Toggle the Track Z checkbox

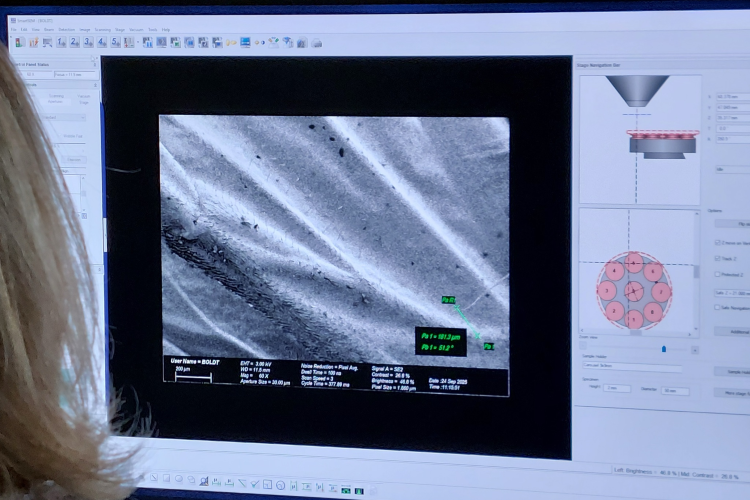tap(717, 258)
